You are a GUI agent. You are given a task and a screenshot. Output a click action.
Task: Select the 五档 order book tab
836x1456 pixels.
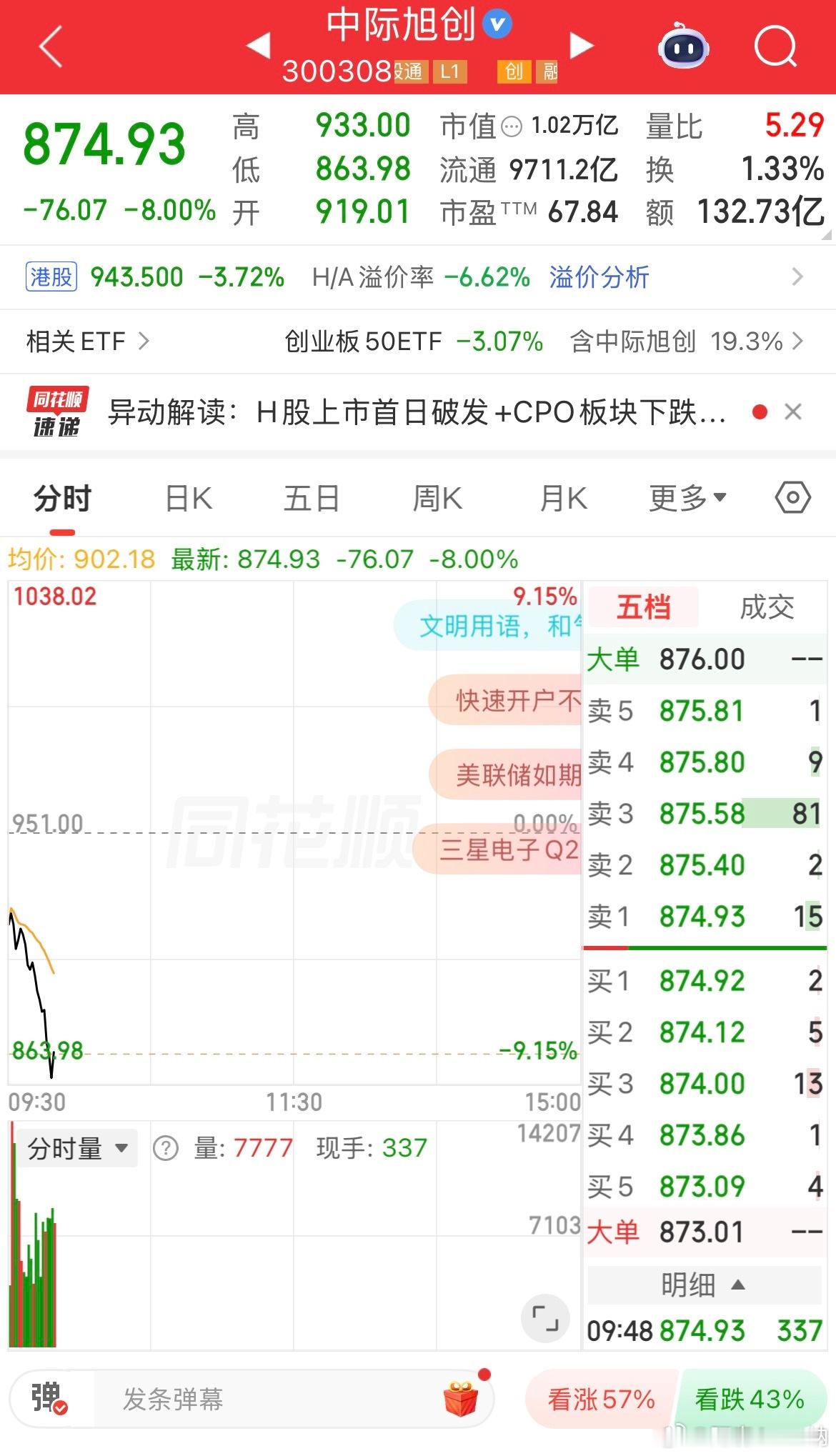(643, 607)
